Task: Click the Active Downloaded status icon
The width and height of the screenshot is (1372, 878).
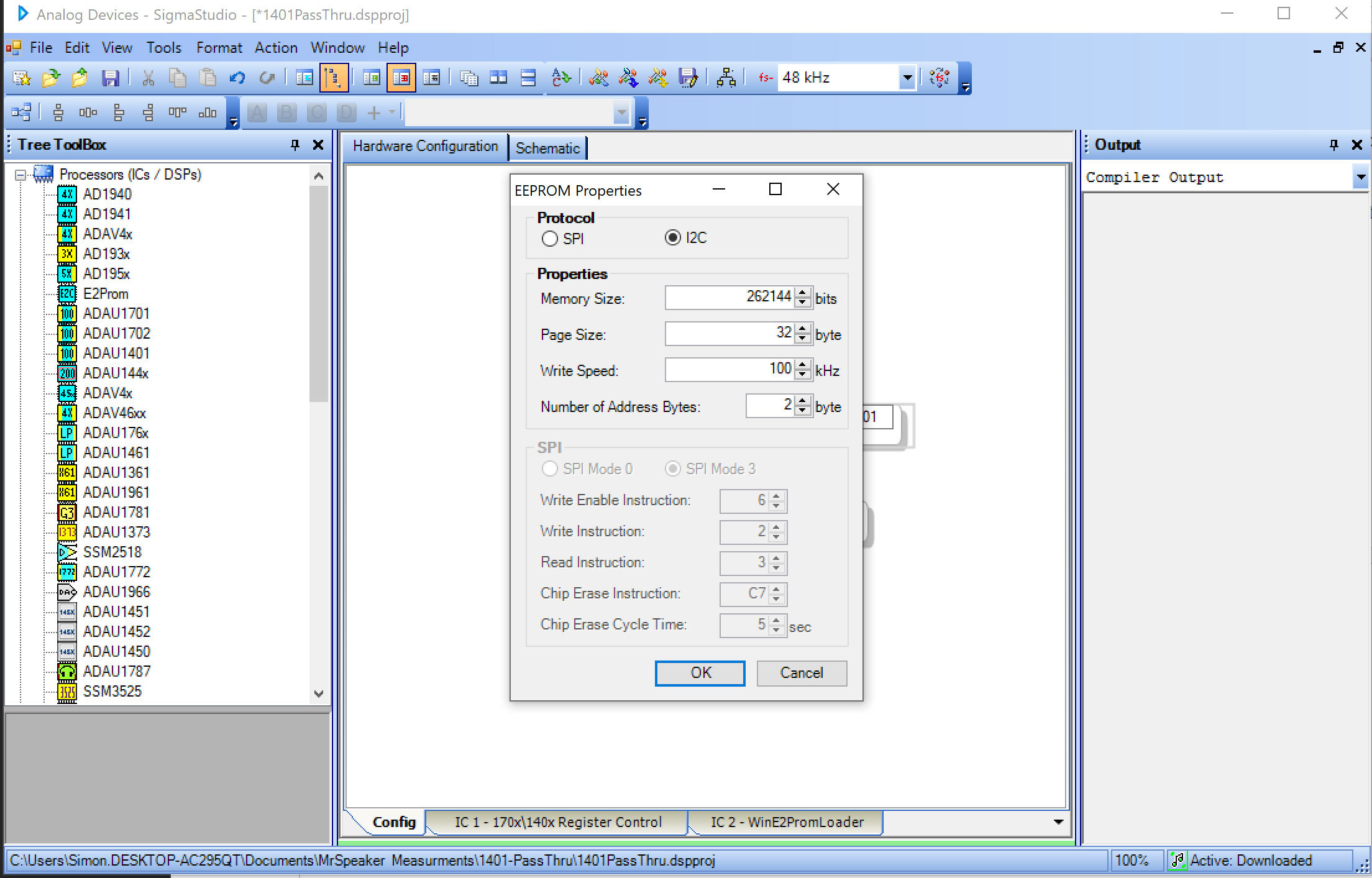Action: (x=1178, y=860)
